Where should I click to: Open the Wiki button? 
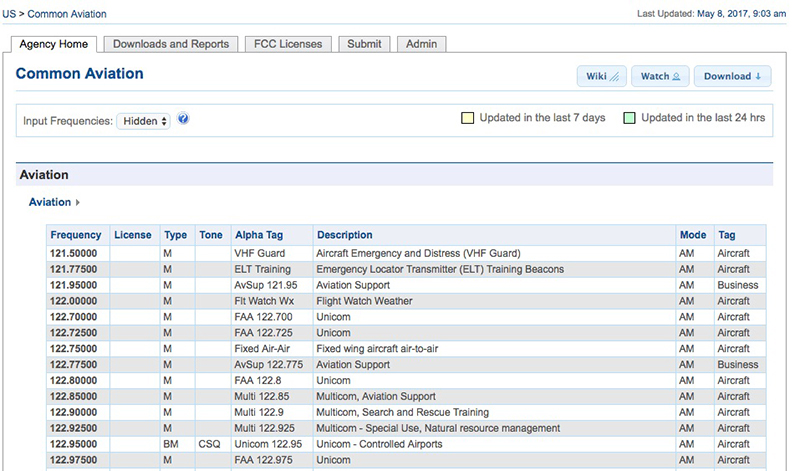(x=602, y=76)
